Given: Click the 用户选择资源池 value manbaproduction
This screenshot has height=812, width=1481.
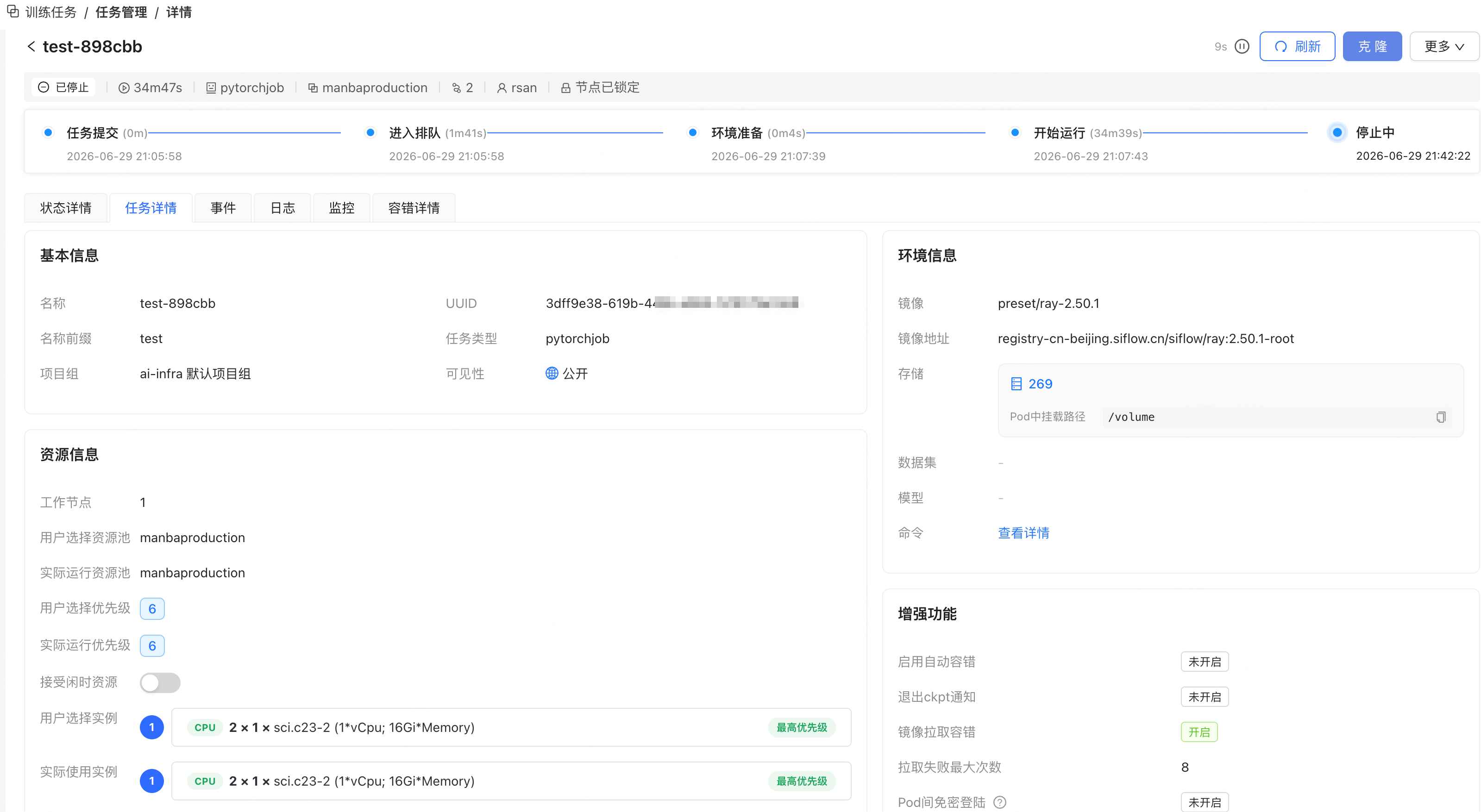Looking at the screenshot, I should pos(192,538).
